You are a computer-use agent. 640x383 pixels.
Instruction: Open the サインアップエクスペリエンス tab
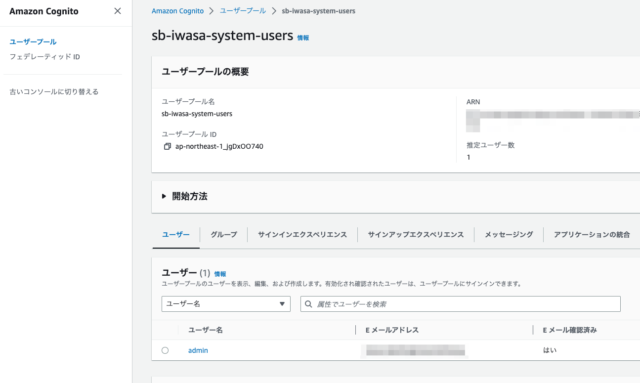(x=416, y=234)
